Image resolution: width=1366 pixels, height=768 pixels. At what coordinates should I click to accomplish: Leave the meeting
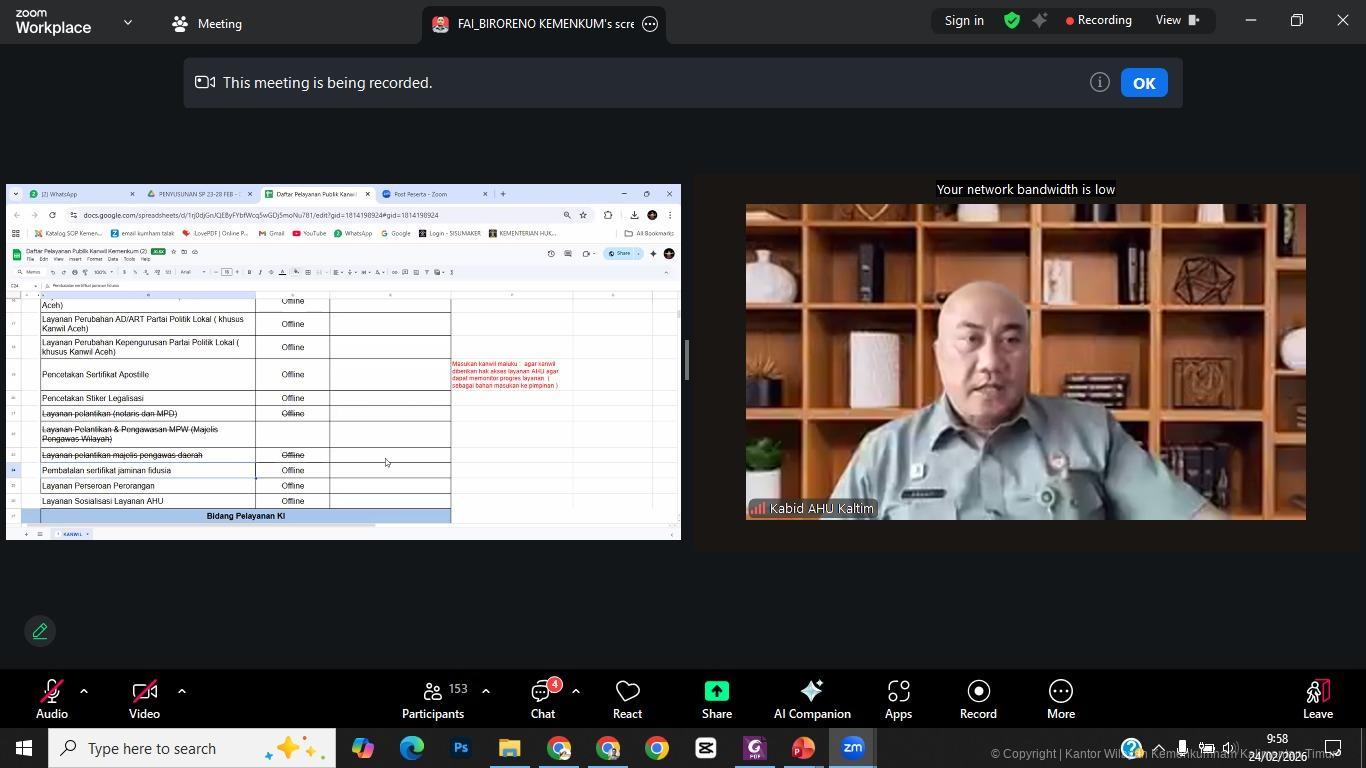(1317, 699)
